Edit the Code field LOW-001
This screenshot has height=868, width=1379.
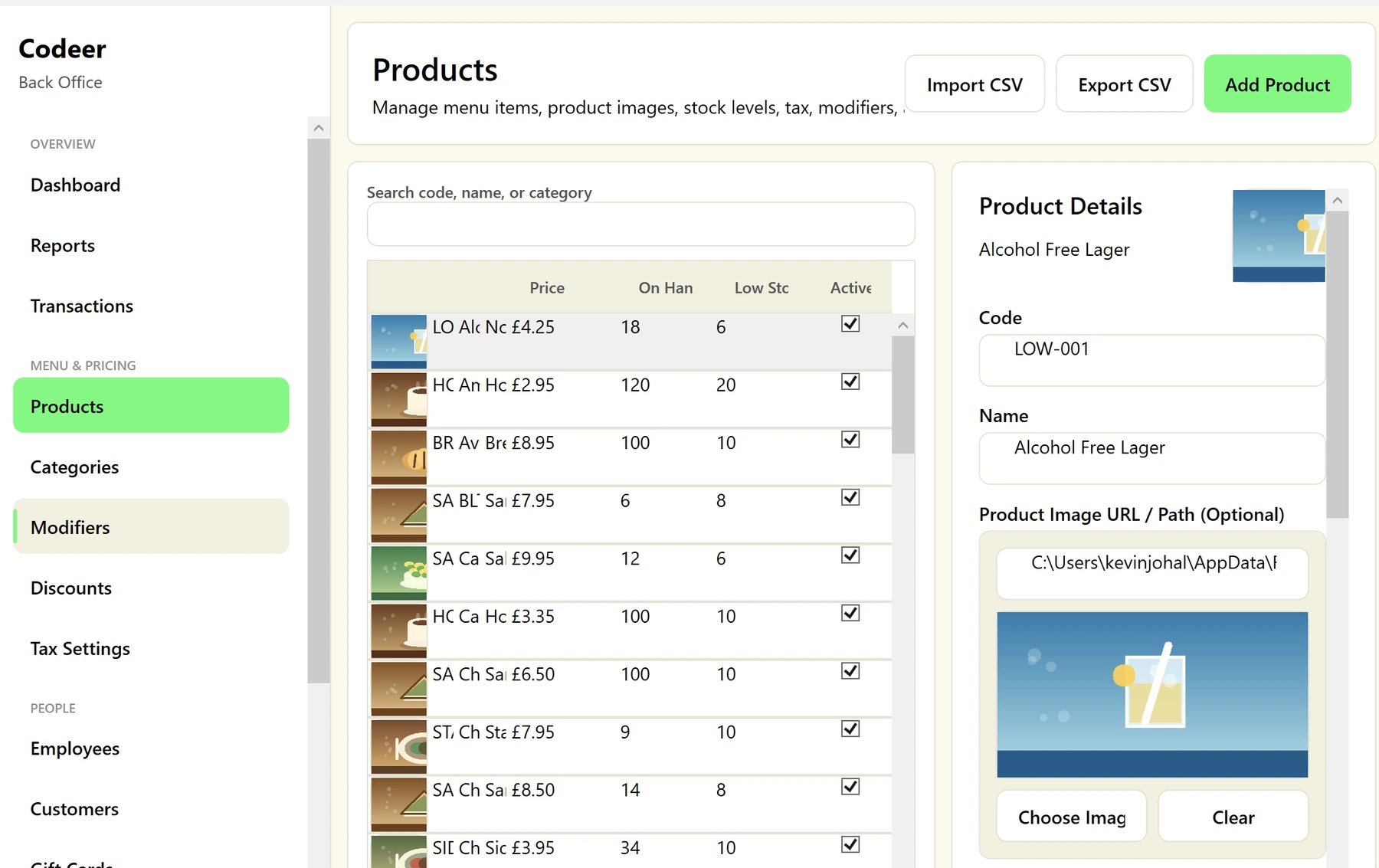tap(1151, 360)
